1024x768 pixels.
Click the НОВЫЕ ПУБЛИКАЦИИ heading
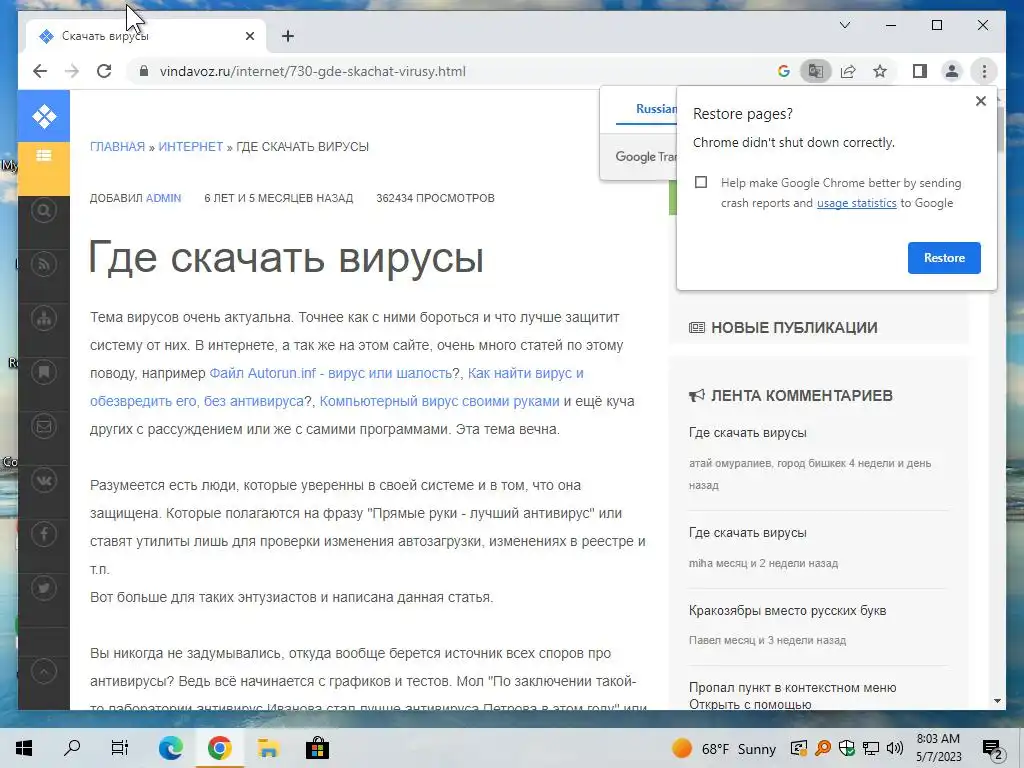click(x=793, y=328)
